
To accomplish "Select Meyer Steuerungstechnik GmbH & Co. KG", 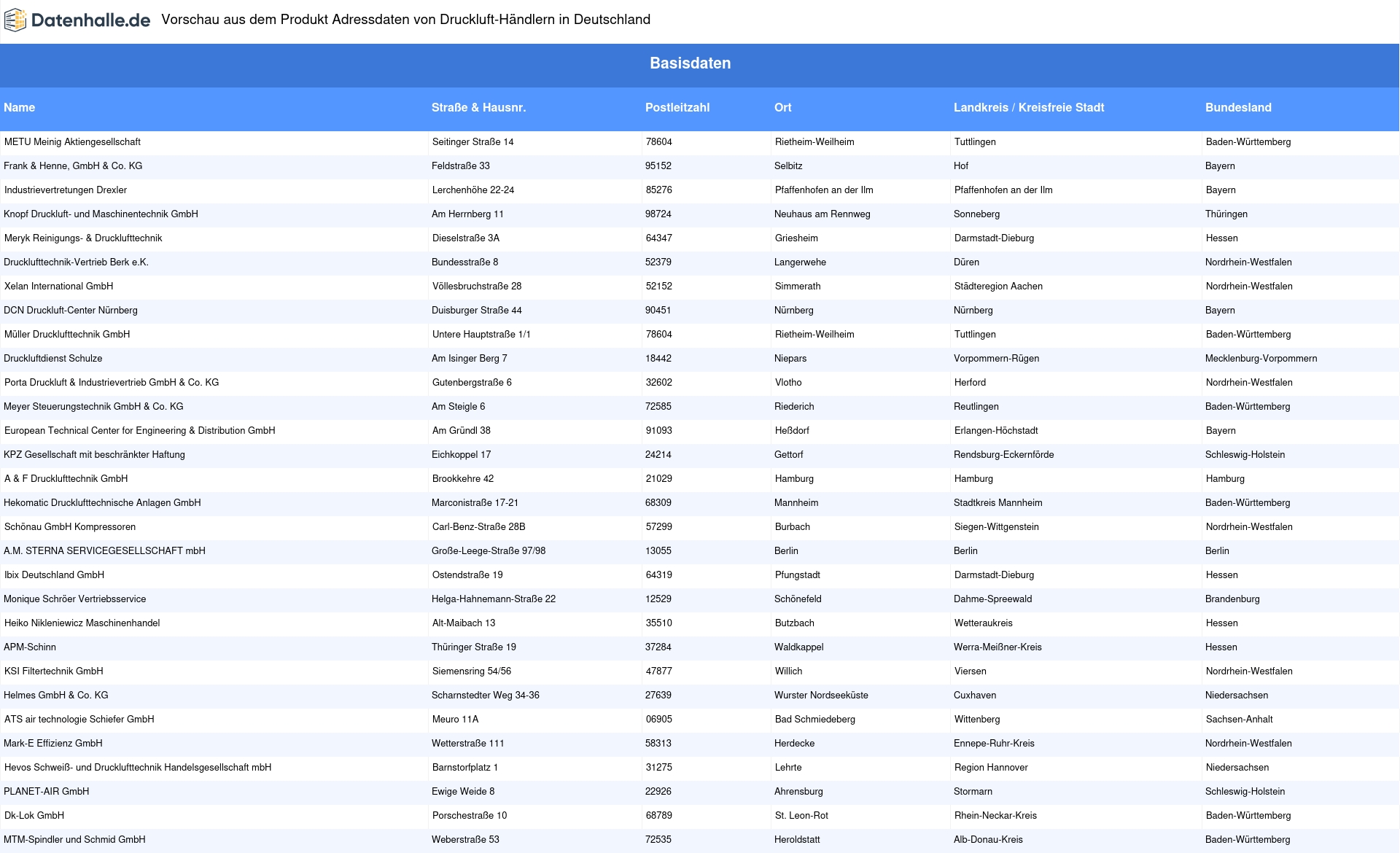I will [x=93, y=407].
